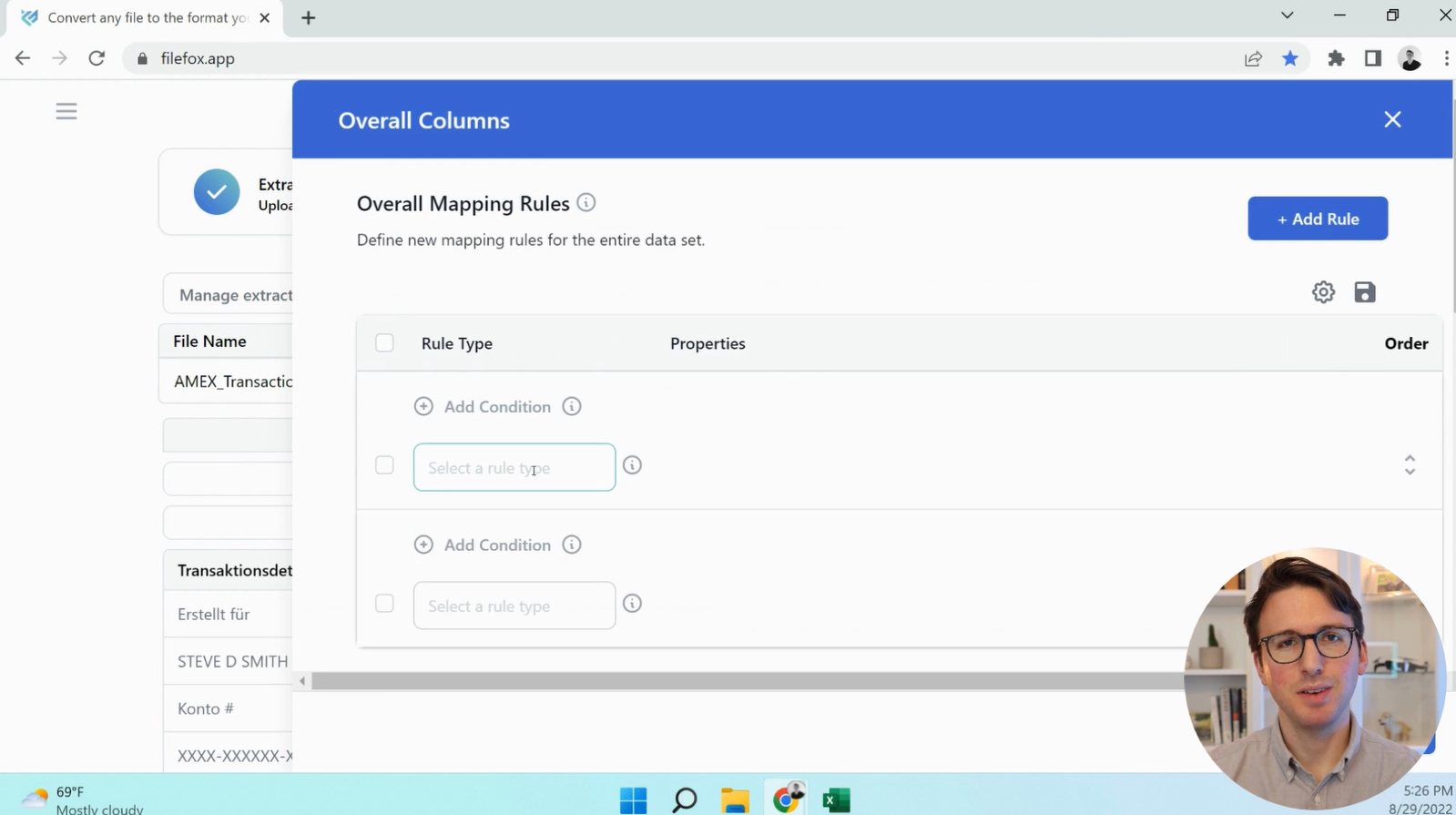Check the first rule row checkbox
This screenshot has height=815, width=1456.
click(x=384, y=466)
